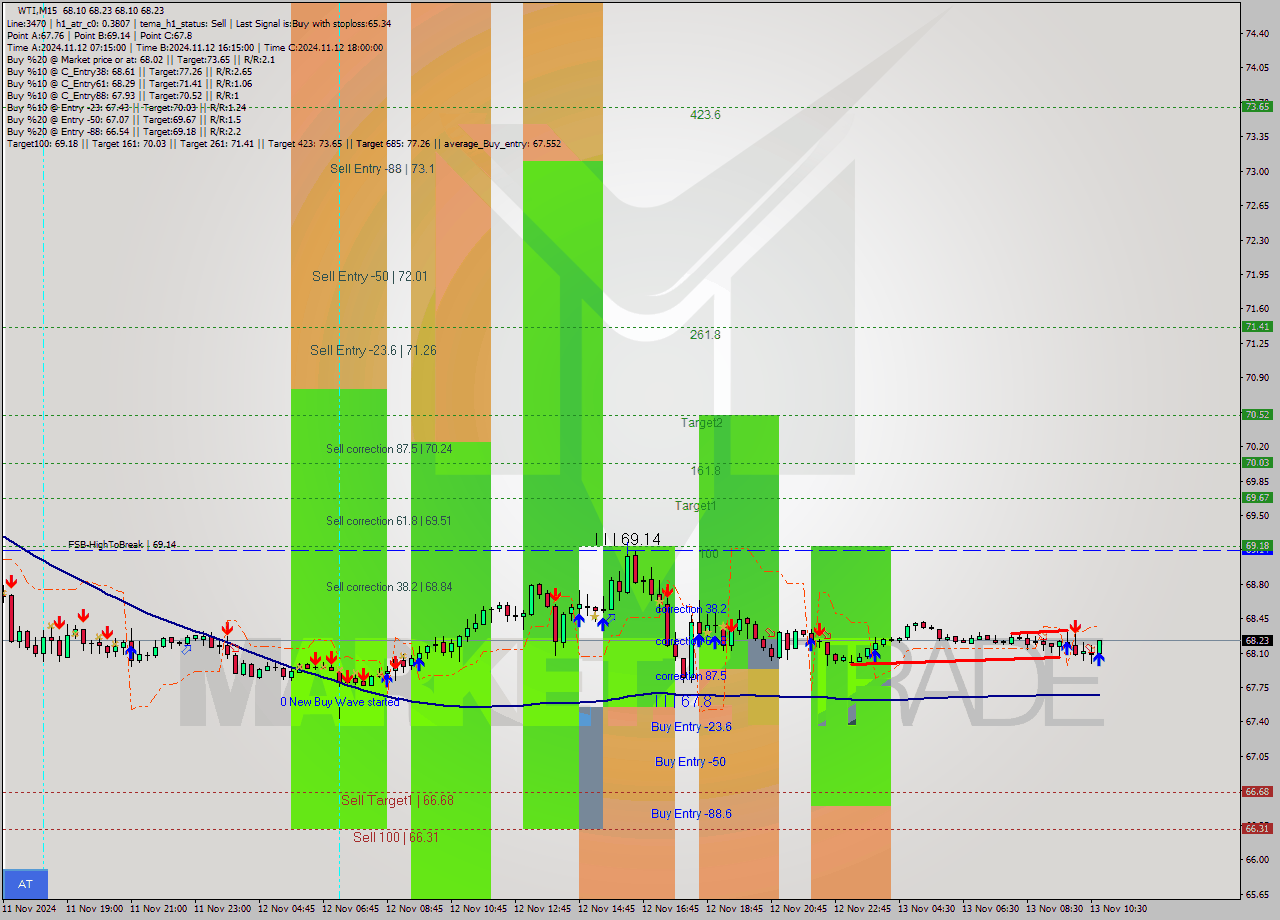Click the red 66.31 price tag on the axis

click(x=1257, y=829)
